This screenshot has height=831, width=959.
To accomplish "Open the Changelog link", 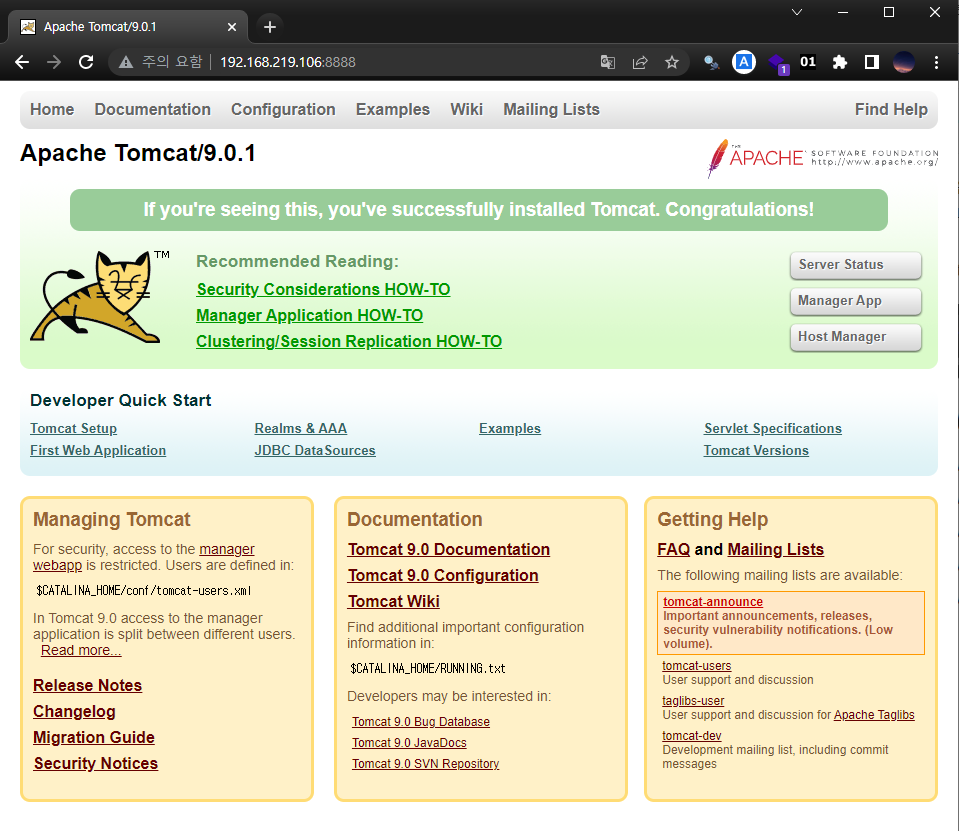I will coord(74,712).
